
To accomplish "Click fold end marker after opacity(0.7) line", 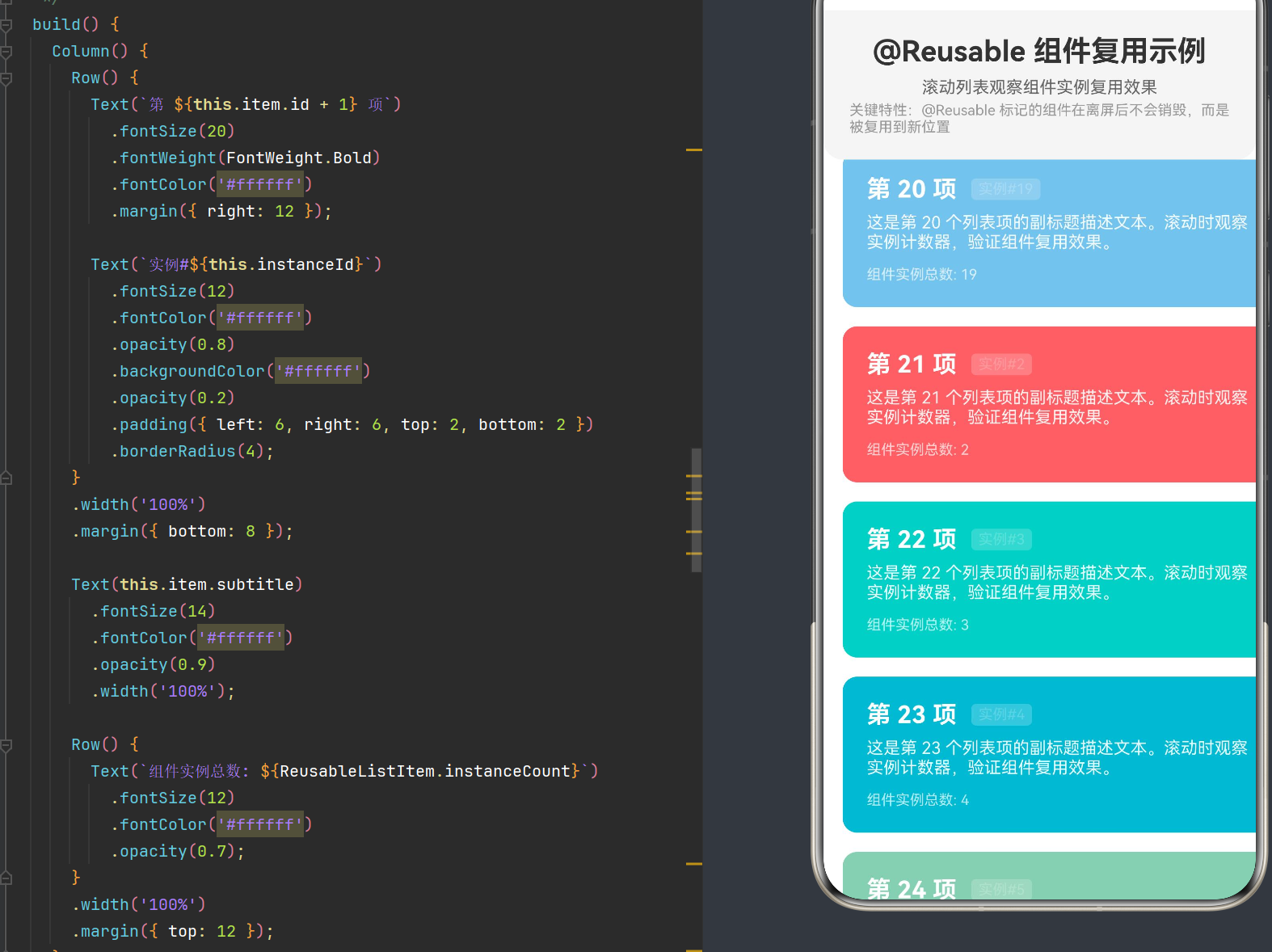I will (x=6, y=878).
